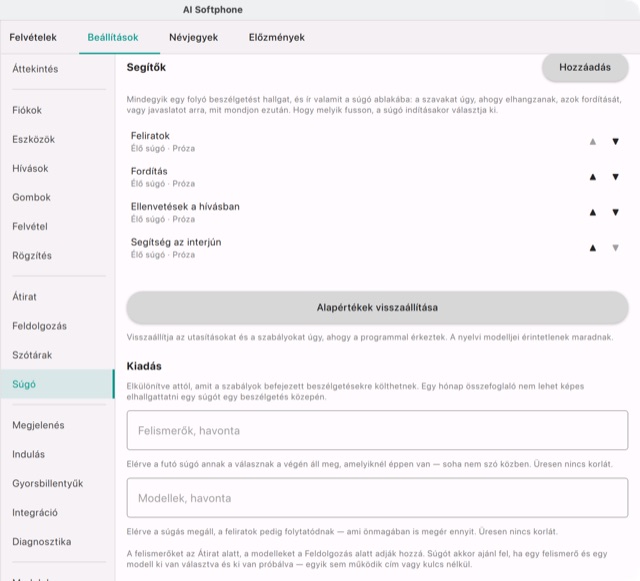Screen dimensions: 640x581
Task: Add a new helper with Hozzáadás
Action: pyautogui.click(x=585, y=67)
